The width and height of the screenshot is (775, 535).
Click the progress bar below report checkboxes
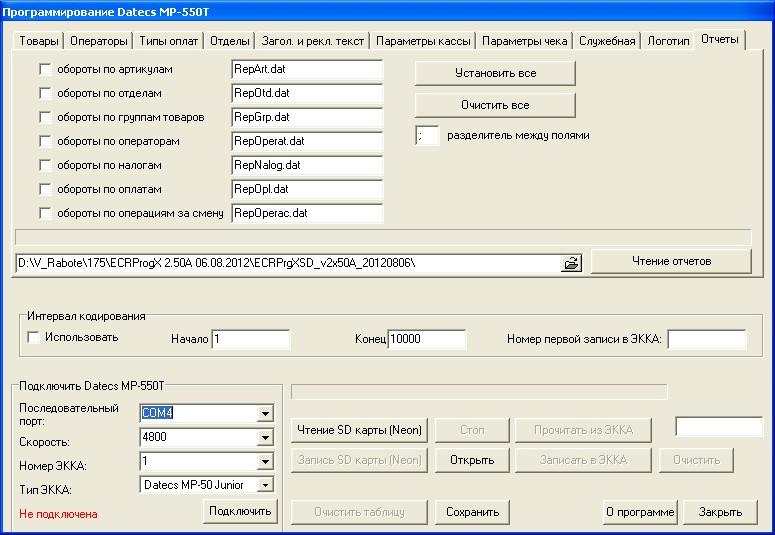pos(383,237)
